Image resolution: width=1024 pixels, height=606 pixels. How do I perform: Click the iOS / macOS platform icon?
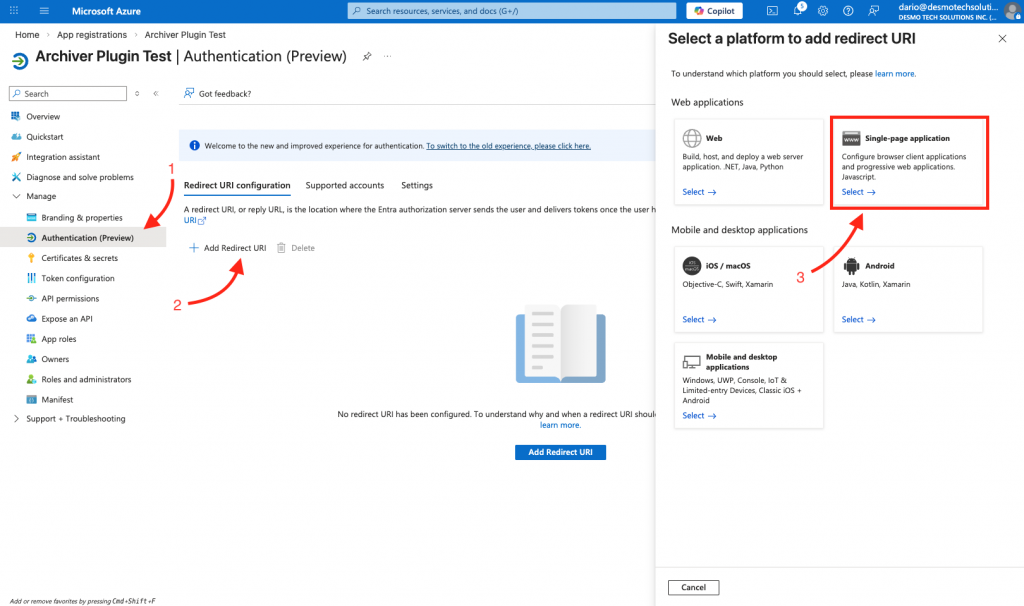click(x=692, y=266)
